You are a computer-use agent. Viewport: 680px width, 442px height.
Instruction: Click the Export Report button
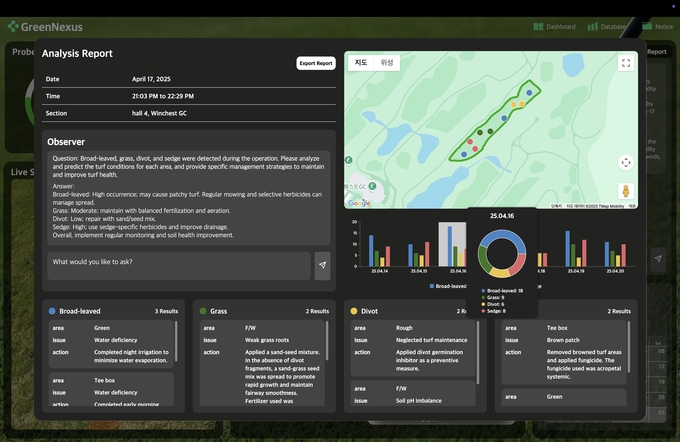[x=316, y=63]
